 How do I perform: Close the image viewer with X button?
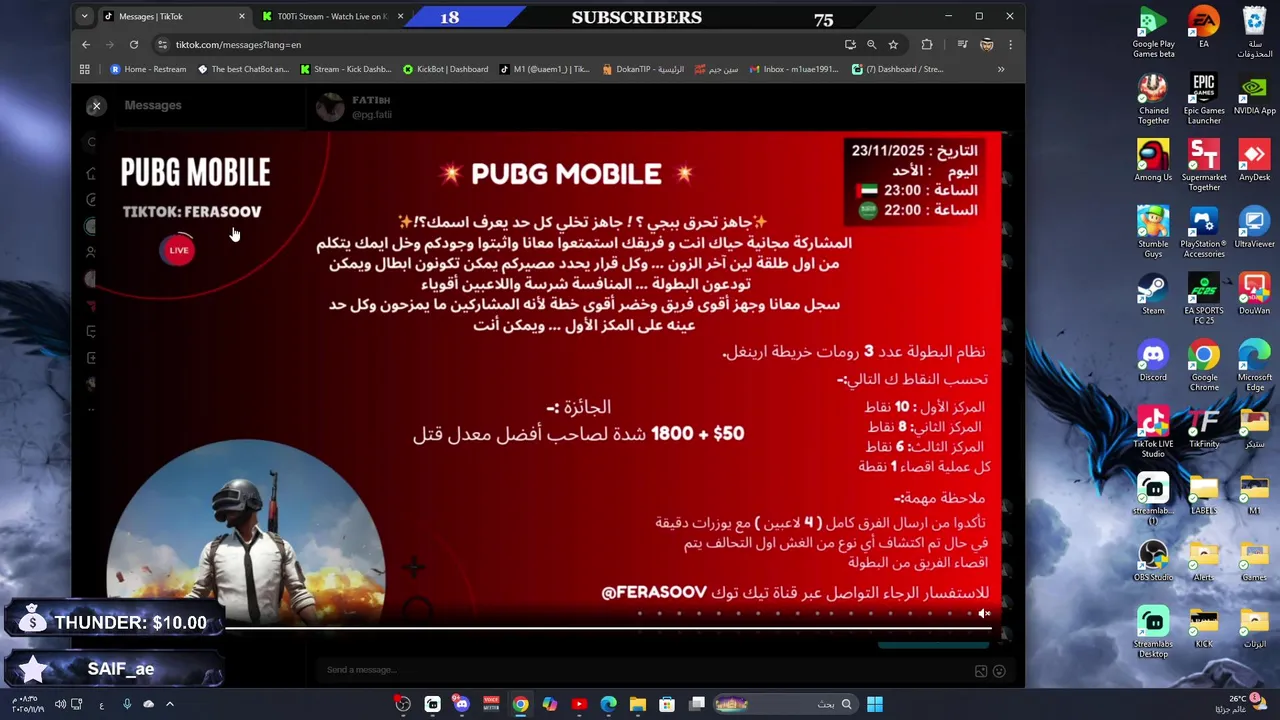point(96,106)
